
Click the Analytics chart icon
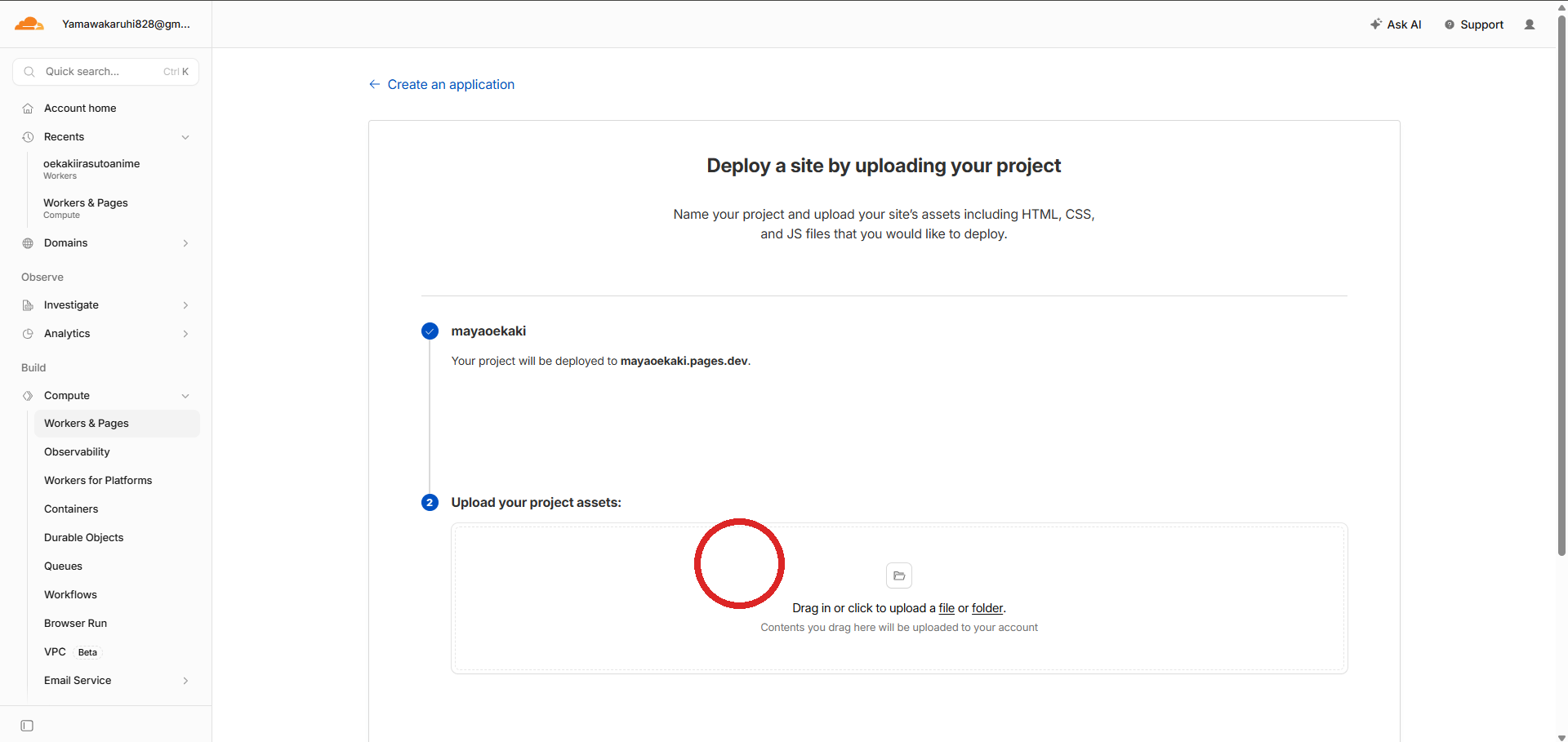point(28,334)
